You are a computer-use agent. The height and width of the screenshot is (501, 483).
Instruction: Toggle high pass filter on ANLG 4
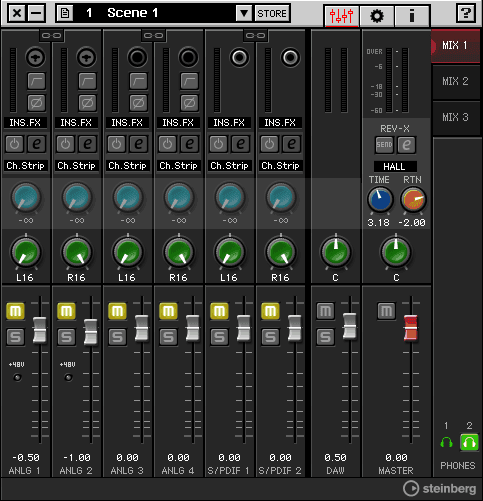[x=189, y=81]
